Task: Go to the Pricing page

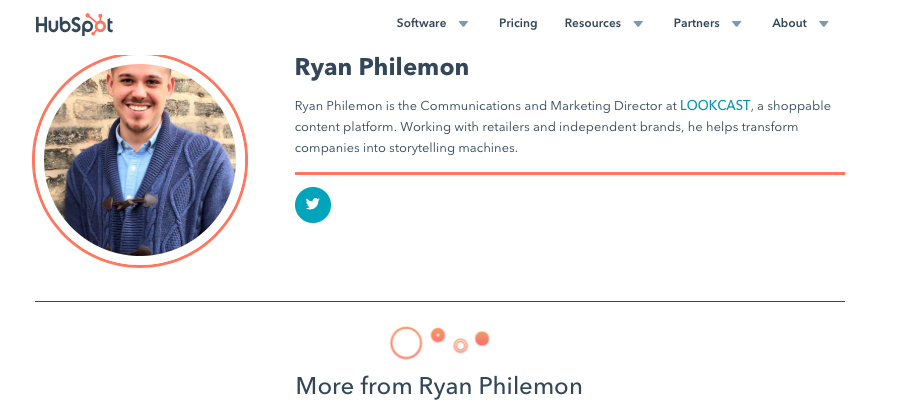Action: [518, 23]
